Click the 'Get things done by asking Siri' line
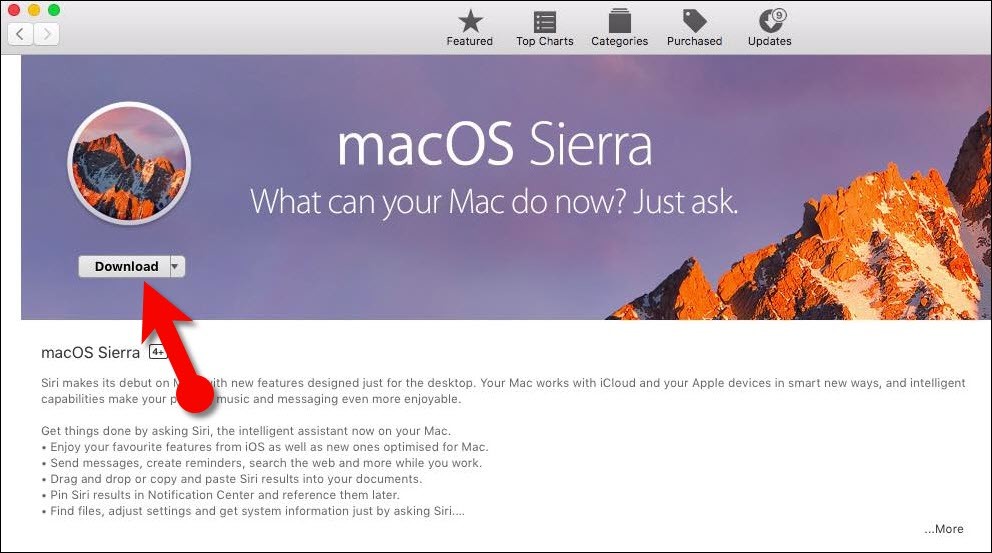992x553 pixels. pos(246,431)
